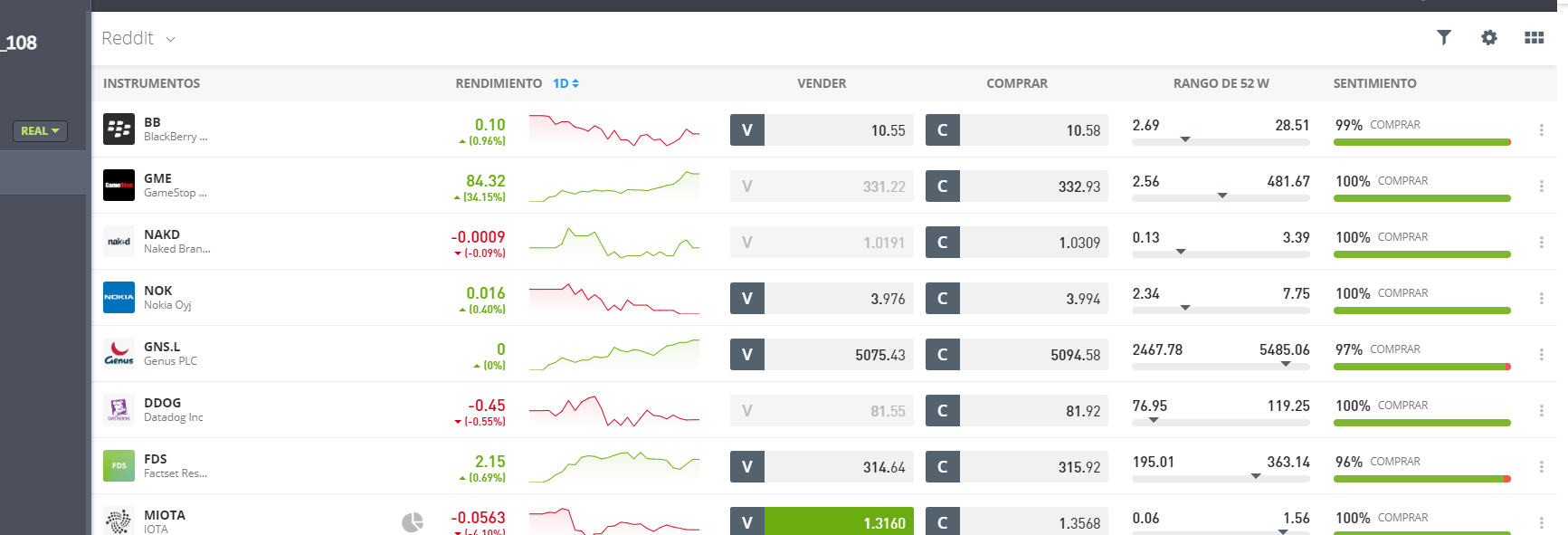Open the three-dot menu for NOK row

click(1542, 299)
